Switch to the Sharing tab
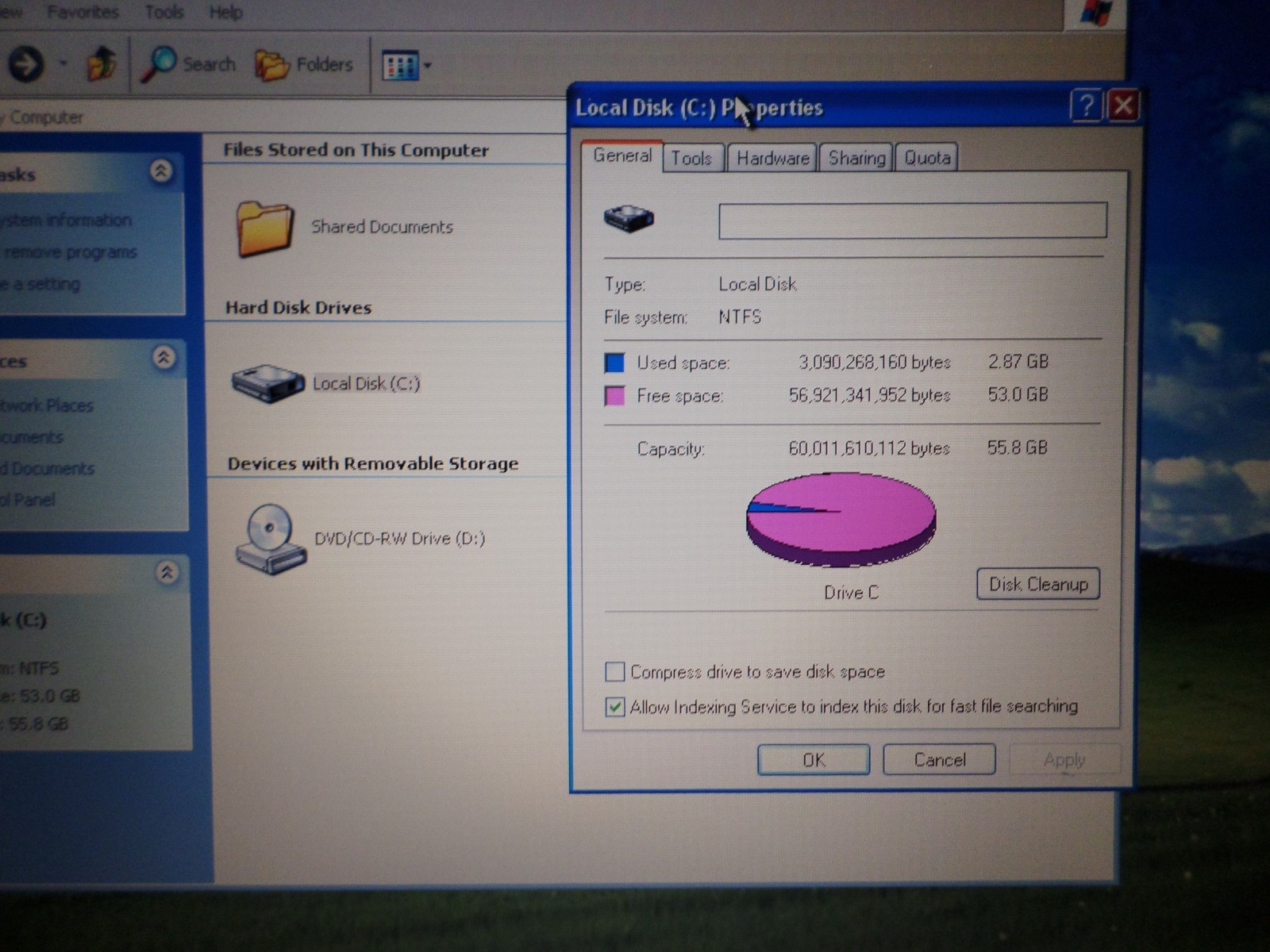 (x=856, y=158)
